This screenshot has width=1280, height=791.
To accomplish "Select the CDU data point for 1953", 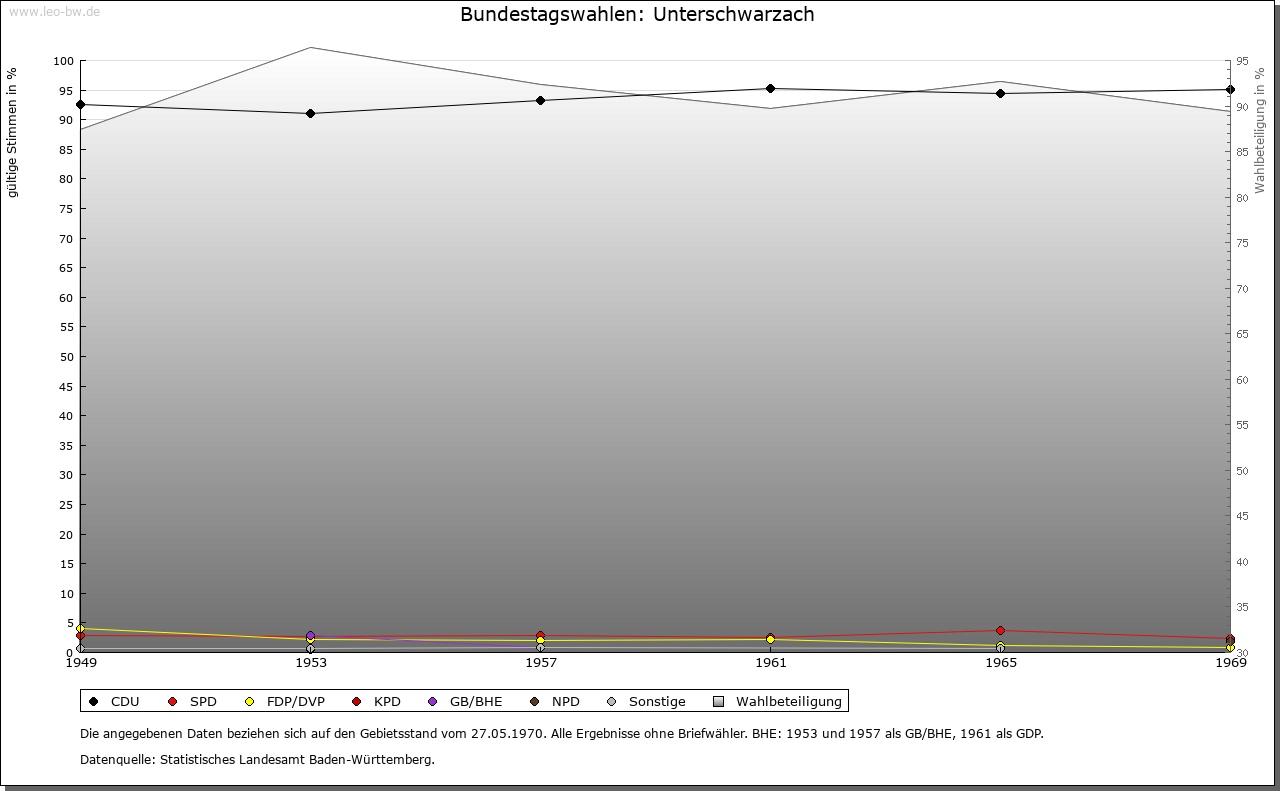I will (311, 114).
